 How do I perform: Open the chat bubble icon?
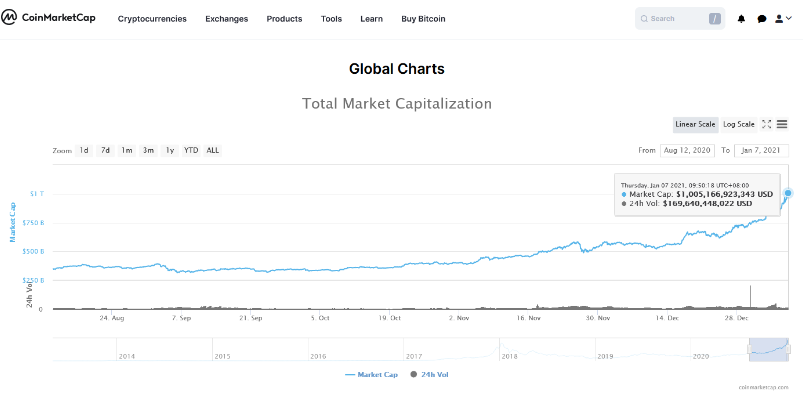pyautogui.click(x=762, y=19)
